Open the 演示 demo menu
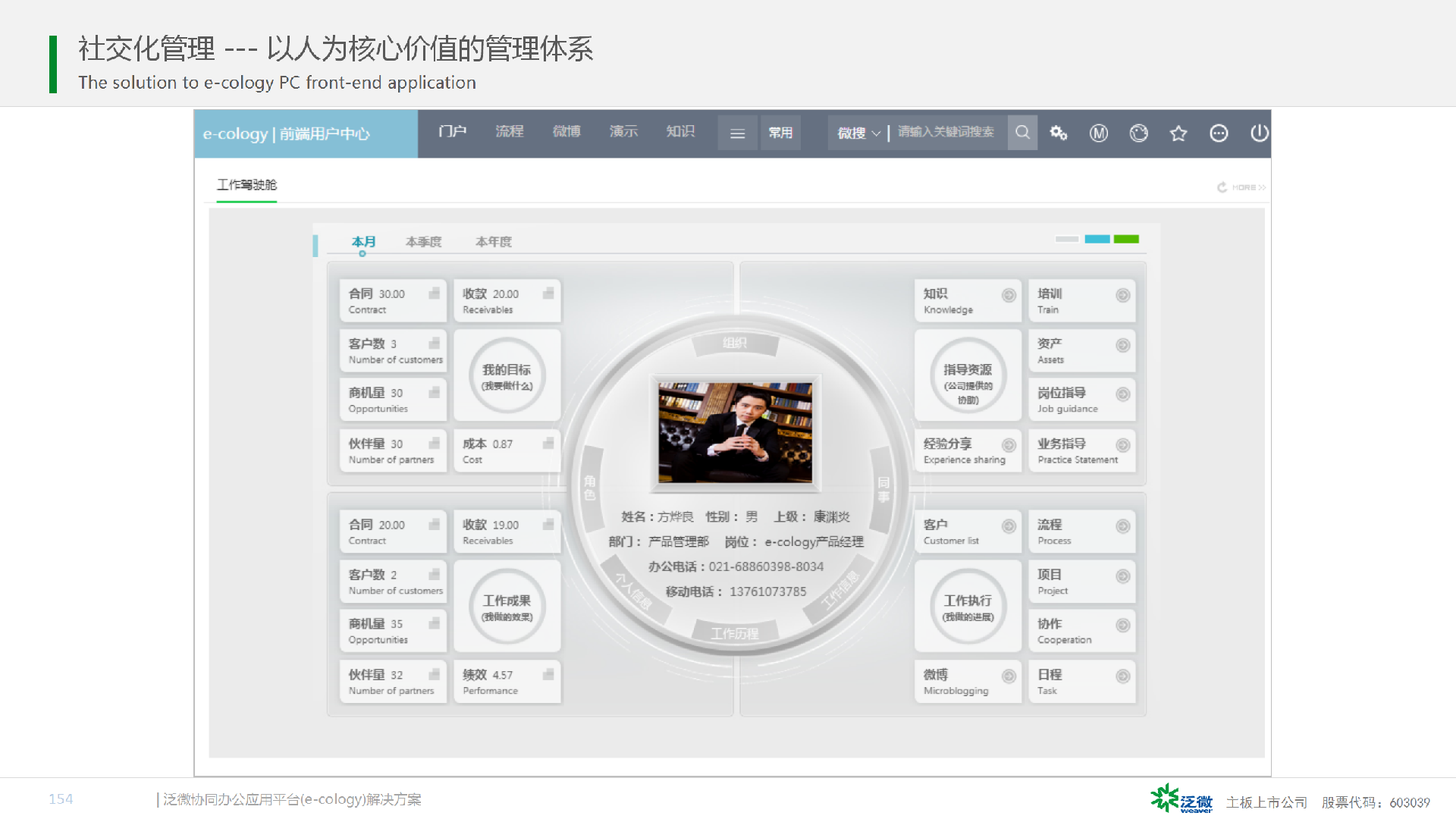1456x819 pixels. pyautogui.click(x=623, y=131)
